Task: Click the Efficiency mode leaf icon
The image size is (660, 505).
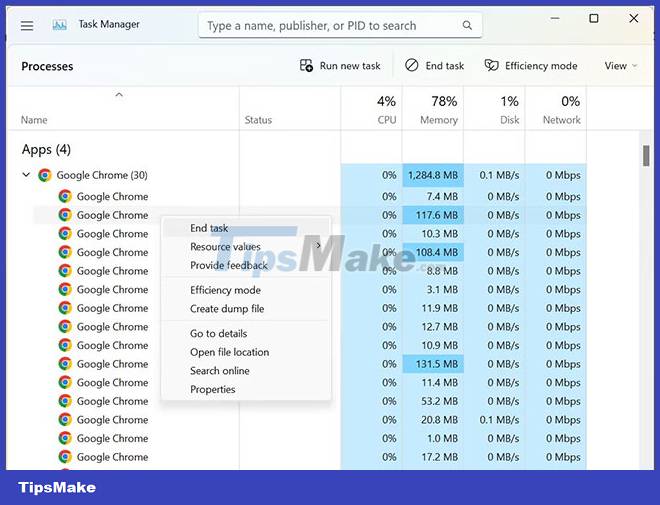Action: coord(491,65)
